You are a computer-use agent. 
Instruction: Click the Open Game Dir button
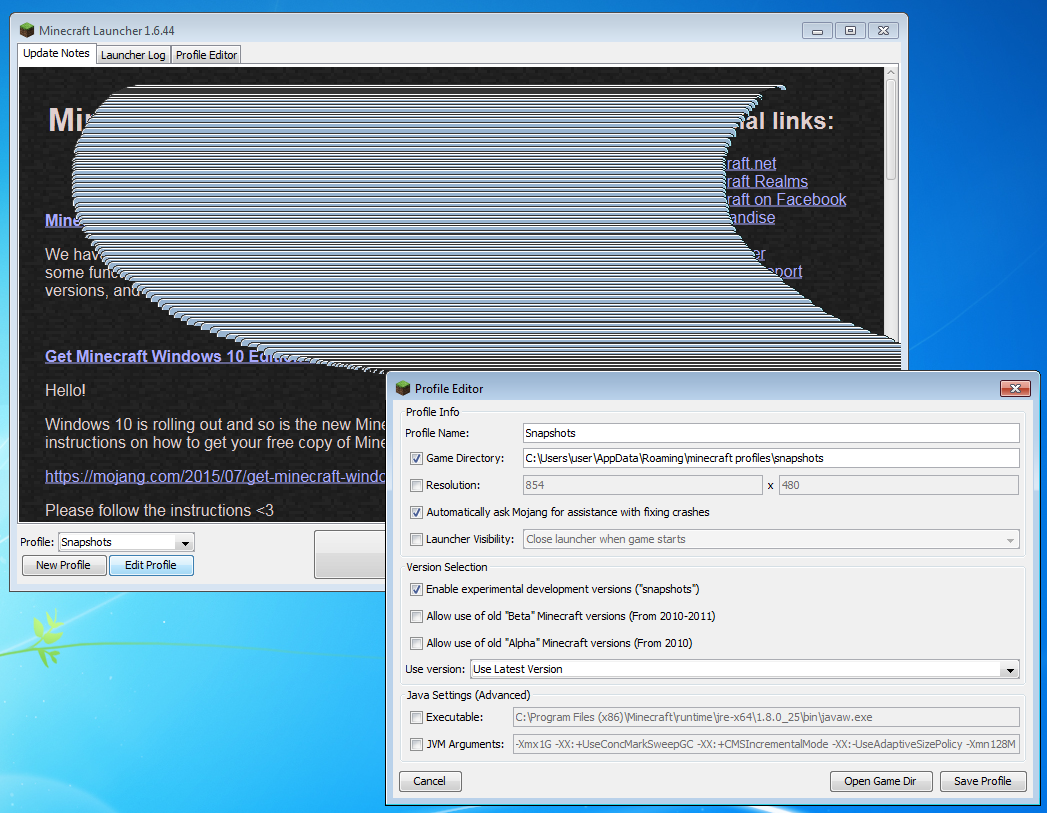pos(880,781)
